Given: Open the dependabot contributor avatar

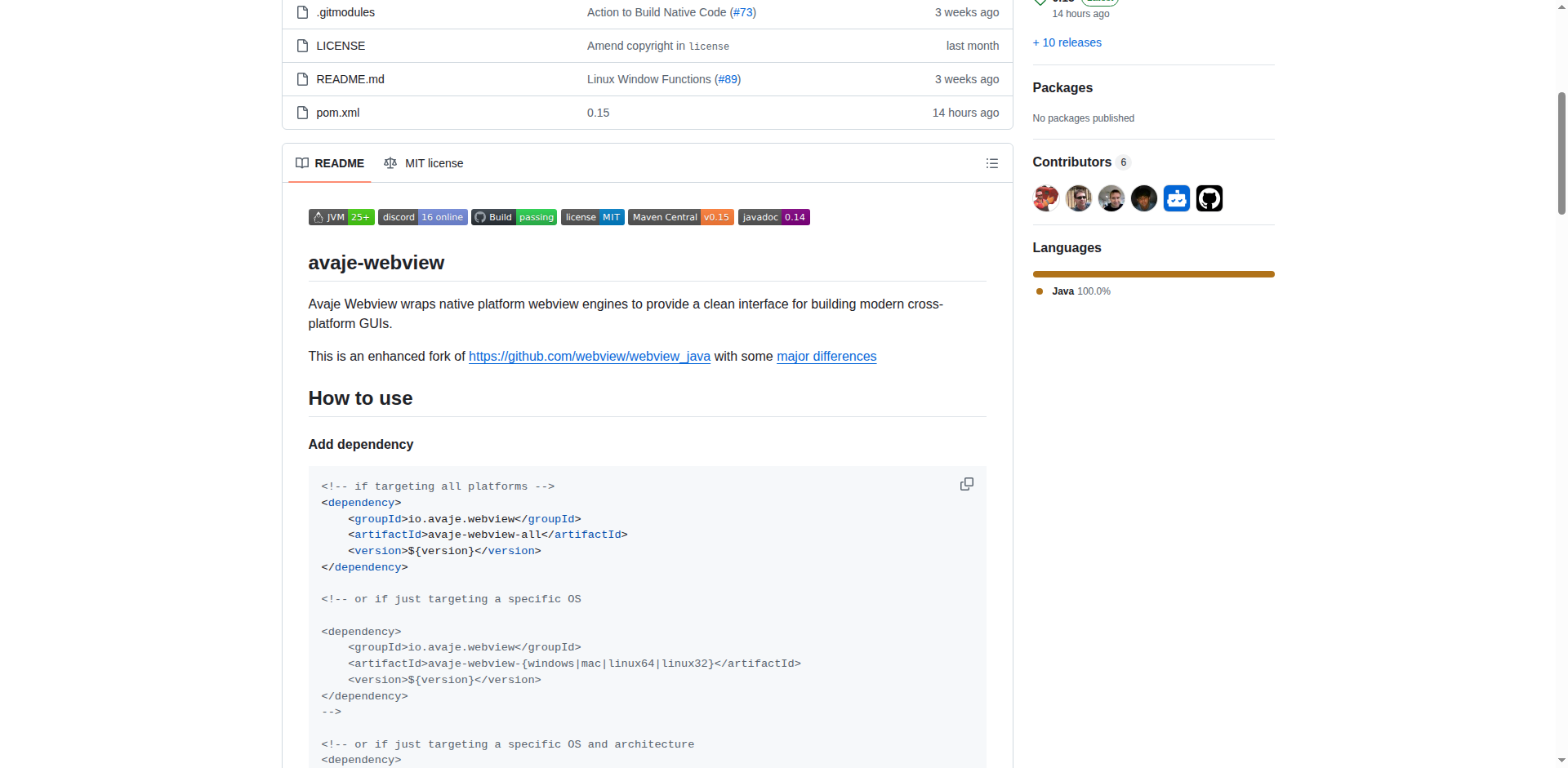Looking at the screenshot, I should coord(1176,198).
